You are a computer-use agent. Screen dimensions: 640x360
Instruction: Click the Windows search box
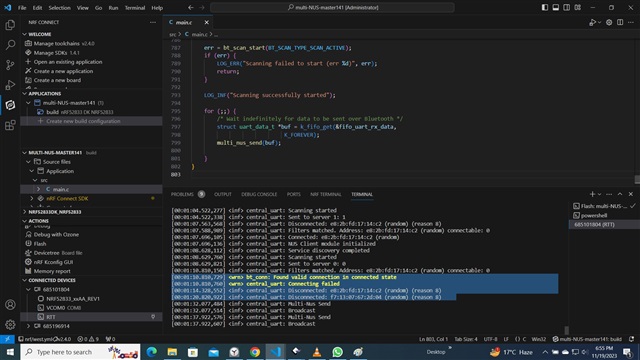click(x=80, y=352)
